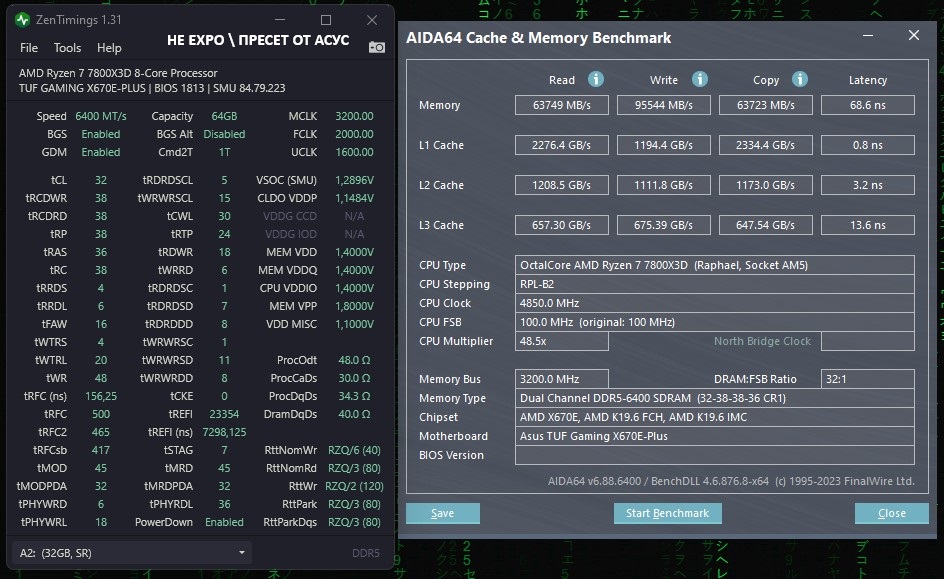The image size is (944, 579).
Task: Click the empty BIOS Version field
Action: point(715,455)
